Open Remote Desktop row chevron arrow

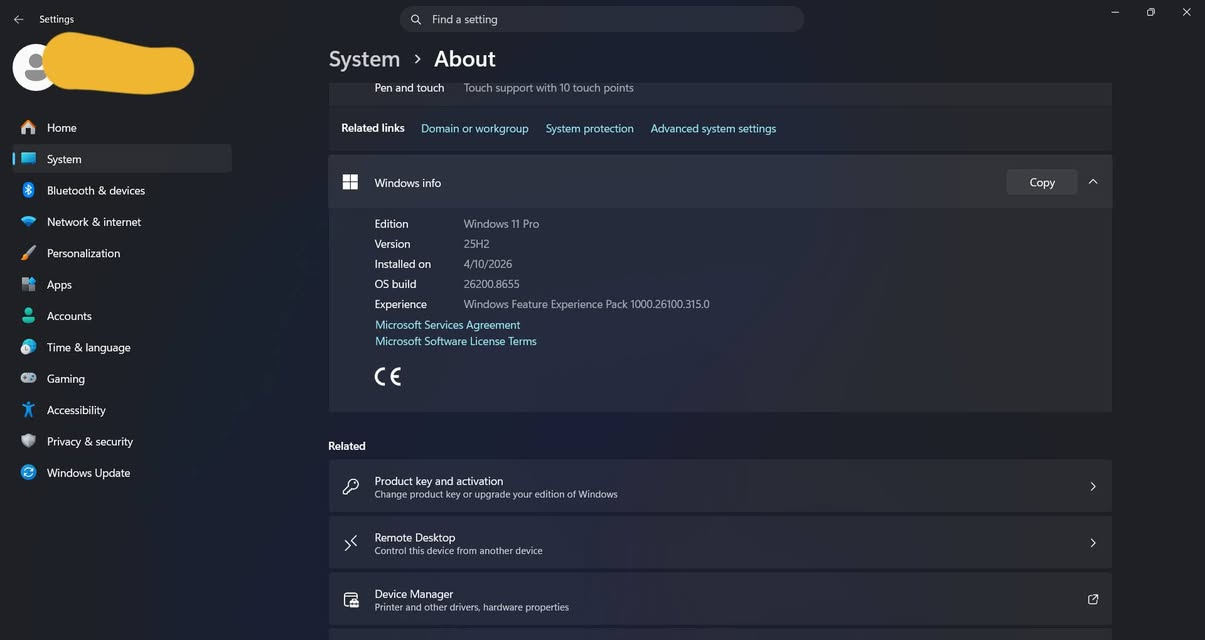pyautogui.click(x=1093, y=543)
